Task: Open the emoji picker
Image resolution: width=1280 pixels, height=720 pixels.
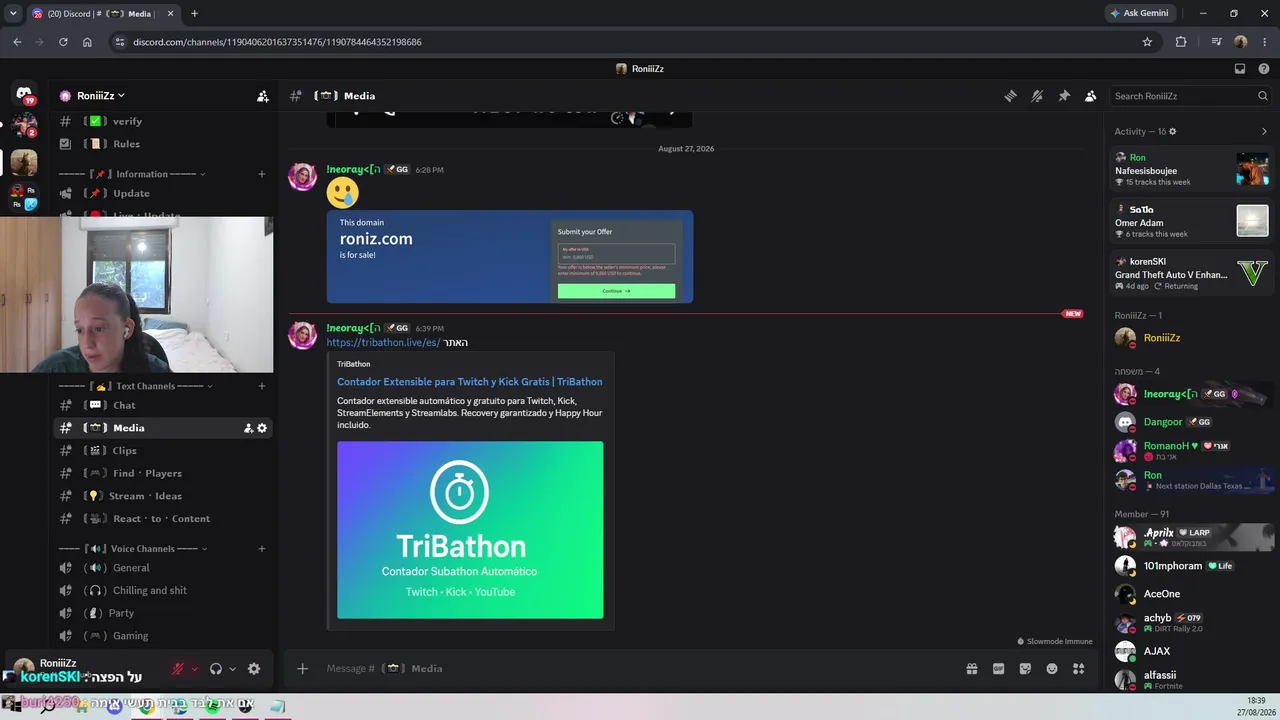Action: 1052,669
